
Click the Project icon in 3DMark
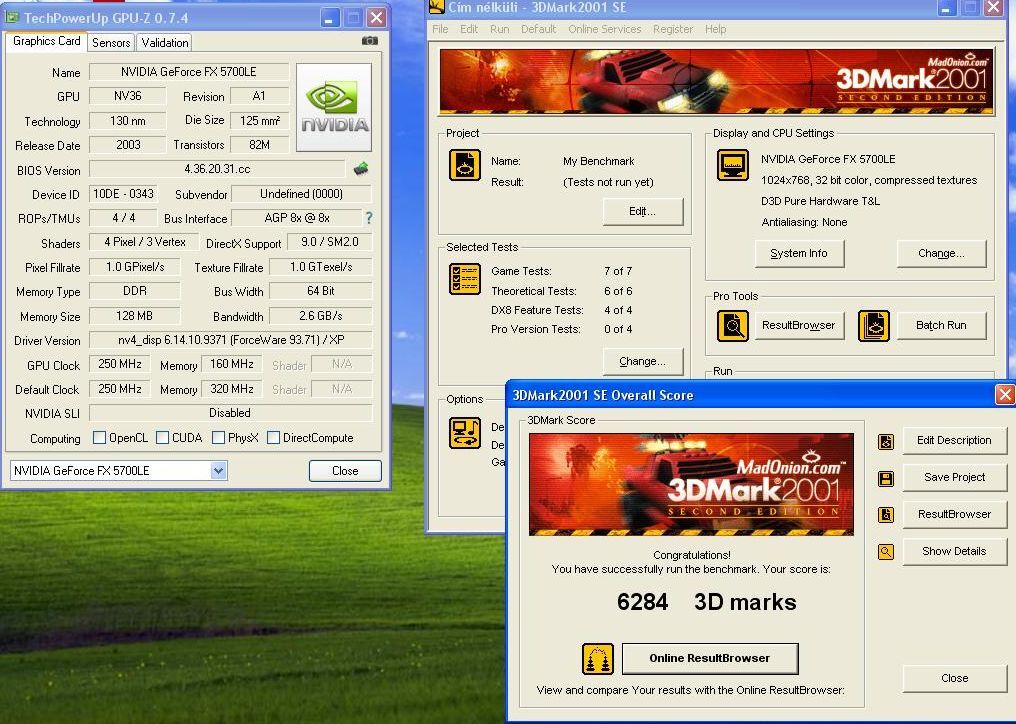pos(465,165)
